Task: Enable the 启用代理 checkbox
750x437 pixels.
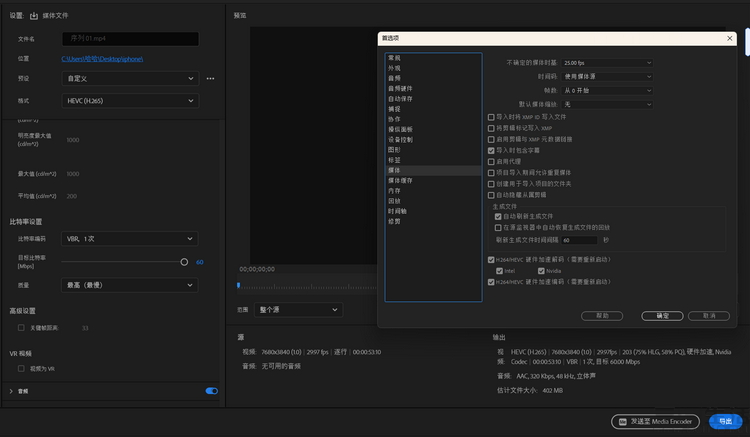Action: click(490, 161)
